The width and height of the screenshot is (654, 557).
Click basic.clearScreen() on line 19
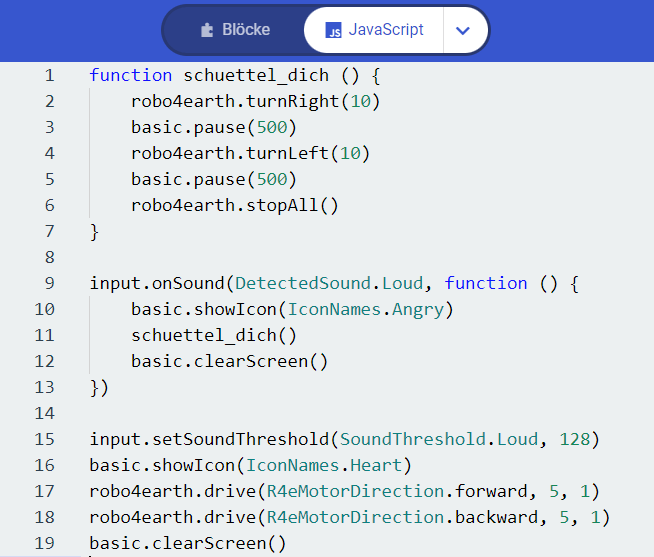click(188, 543)
